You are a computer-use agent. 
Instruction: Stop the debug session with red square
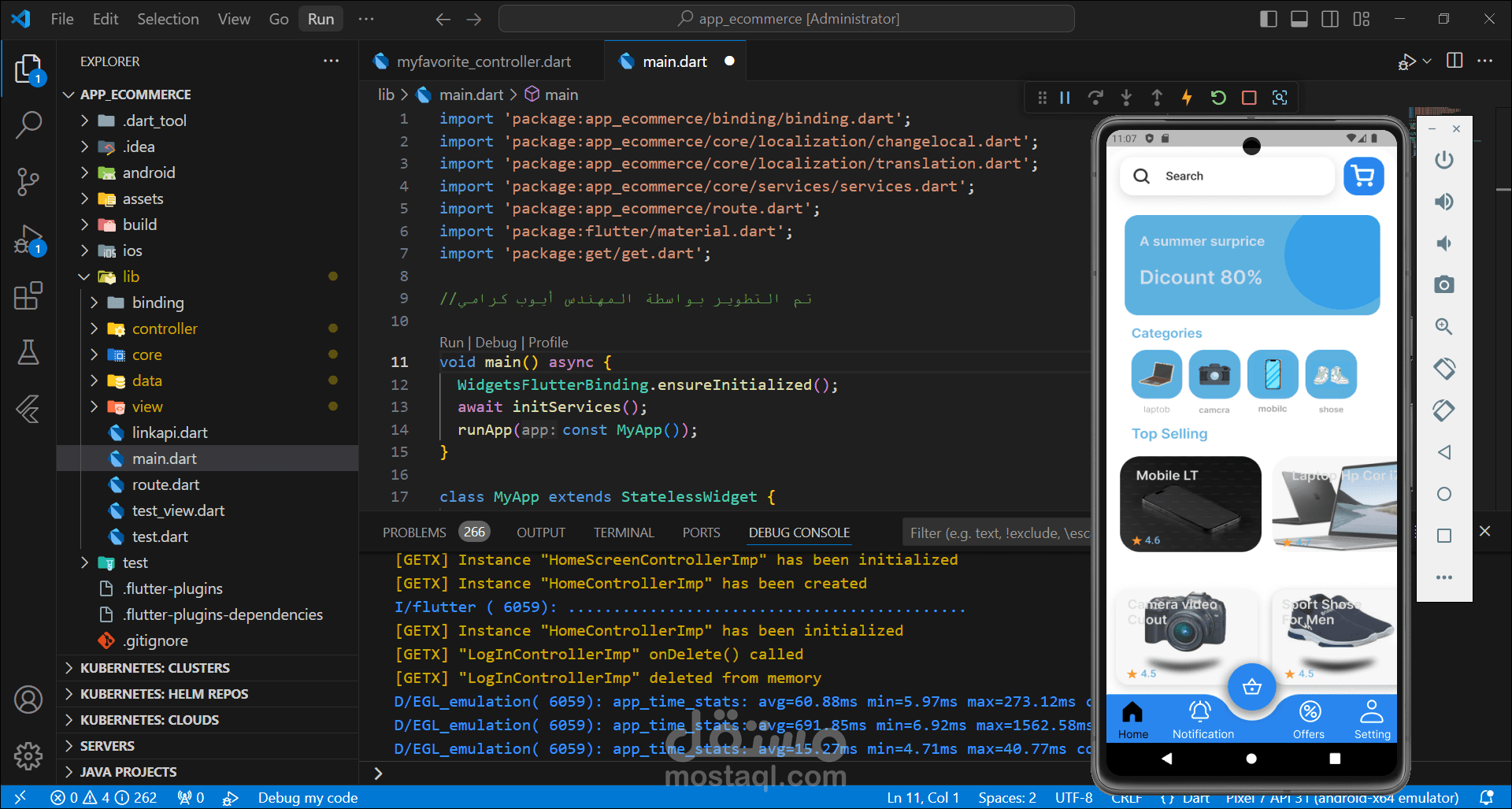coord(1249,98)
